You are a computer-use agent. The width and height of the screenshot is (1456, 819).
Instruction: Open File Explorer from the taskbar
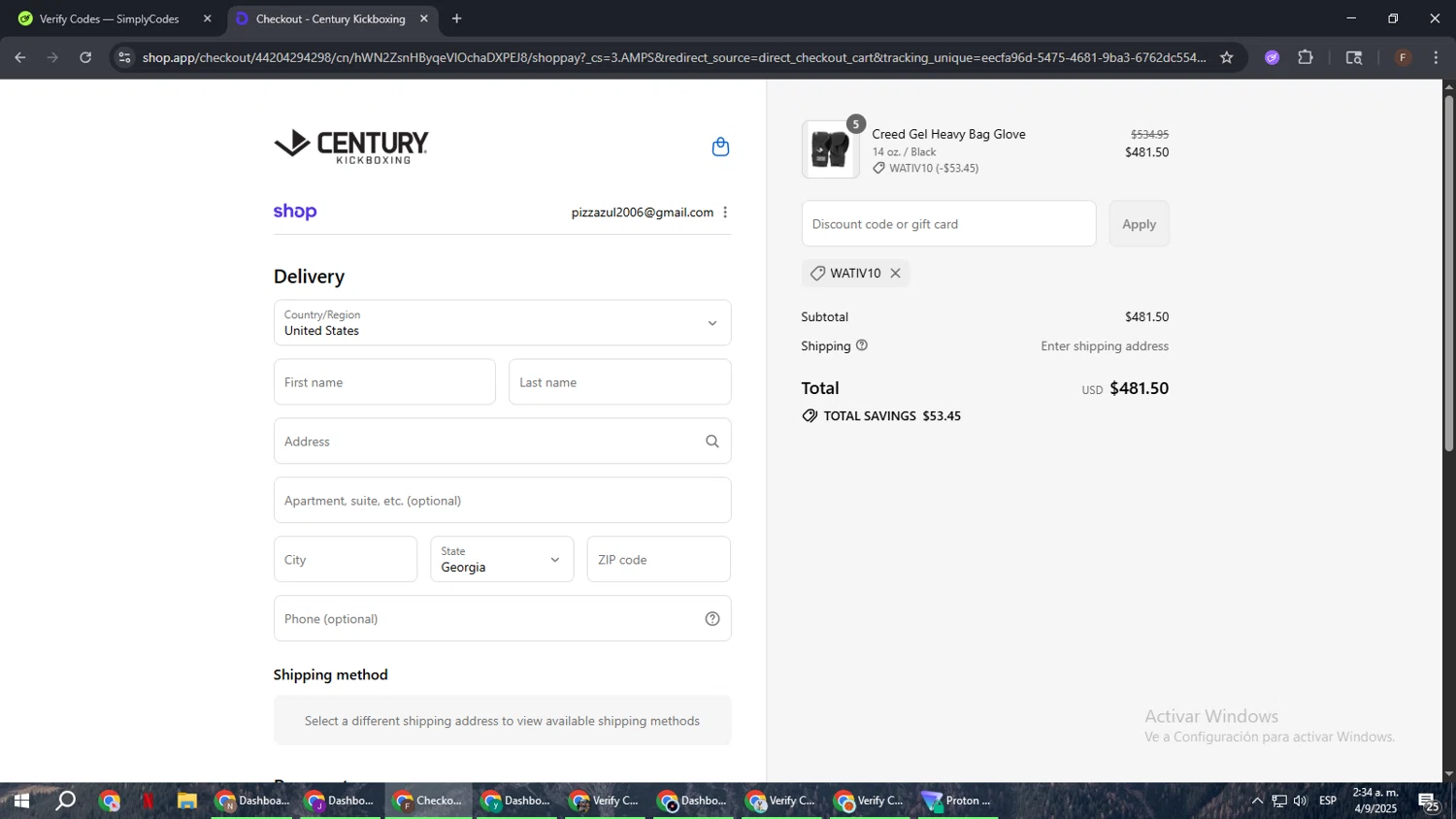[x=187, y=801]
